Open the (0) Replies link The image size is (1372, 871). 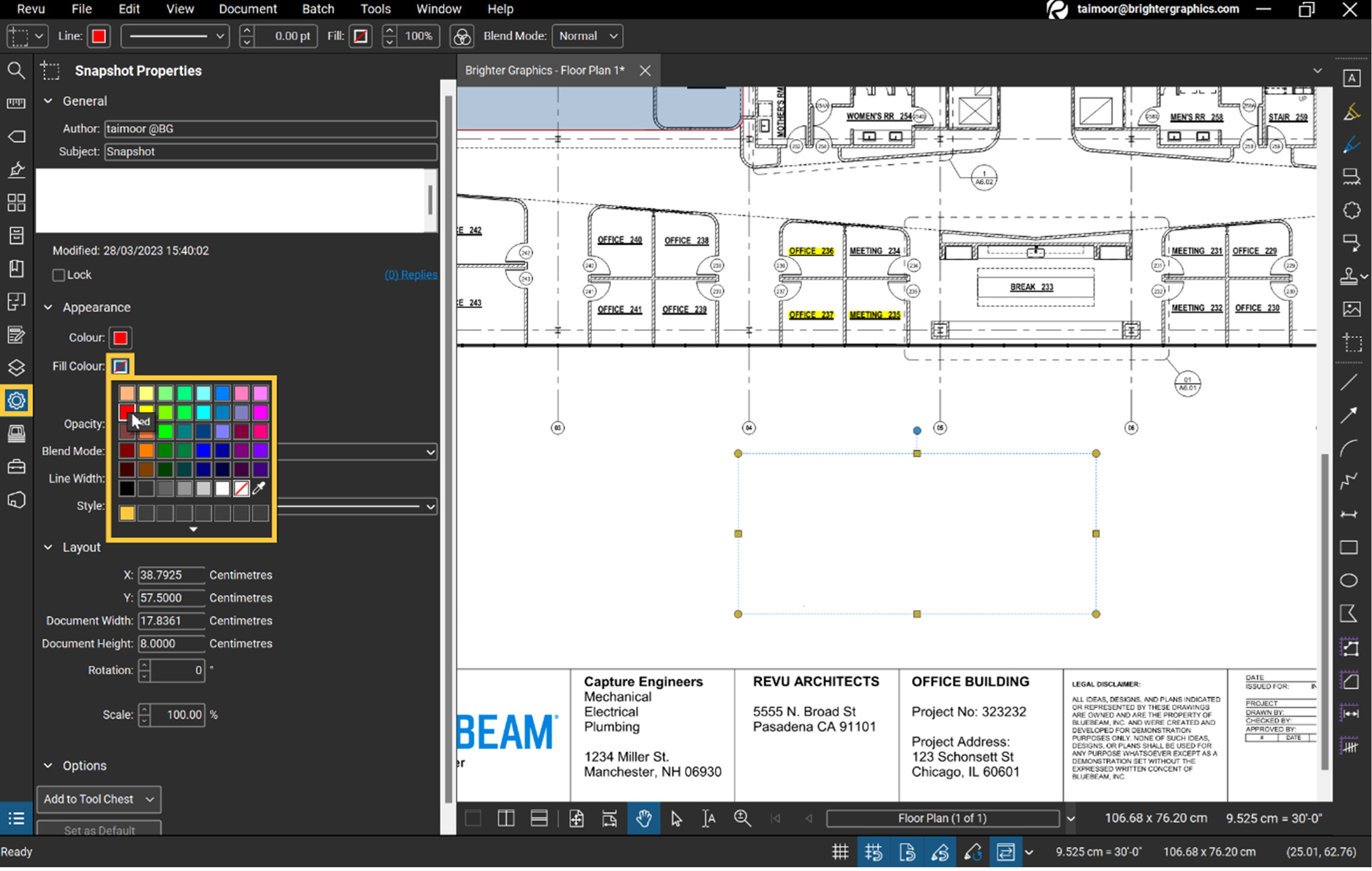point(411,275)
